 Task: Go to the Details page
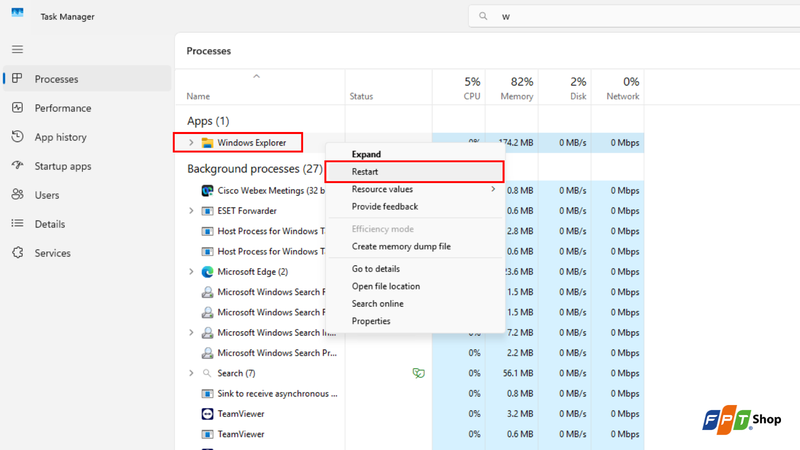click(87, 224)
